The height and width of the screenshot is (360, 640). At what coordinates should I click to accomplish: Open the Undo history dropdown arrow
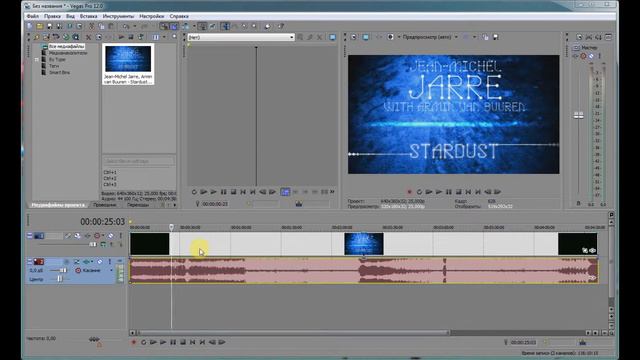(x=135, y=26)
